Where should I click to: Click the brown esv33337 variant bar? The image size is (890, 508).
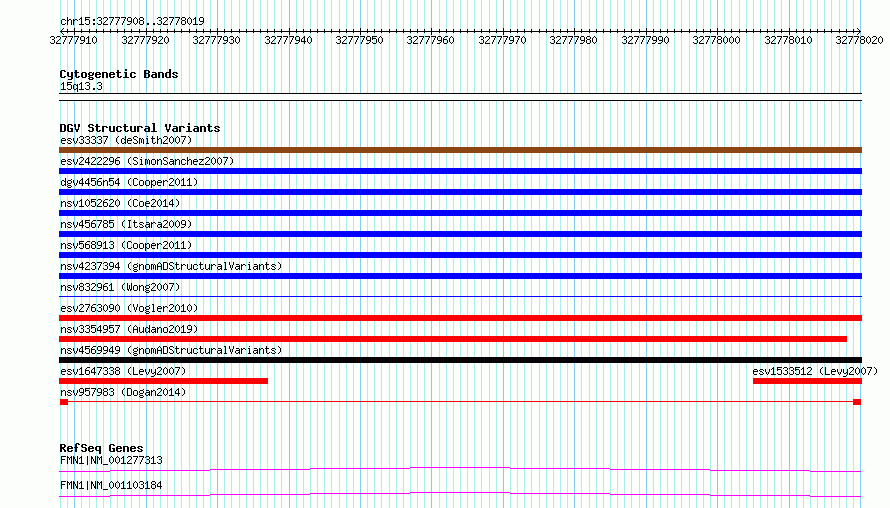pyautogui.click(x=460, y=150)
